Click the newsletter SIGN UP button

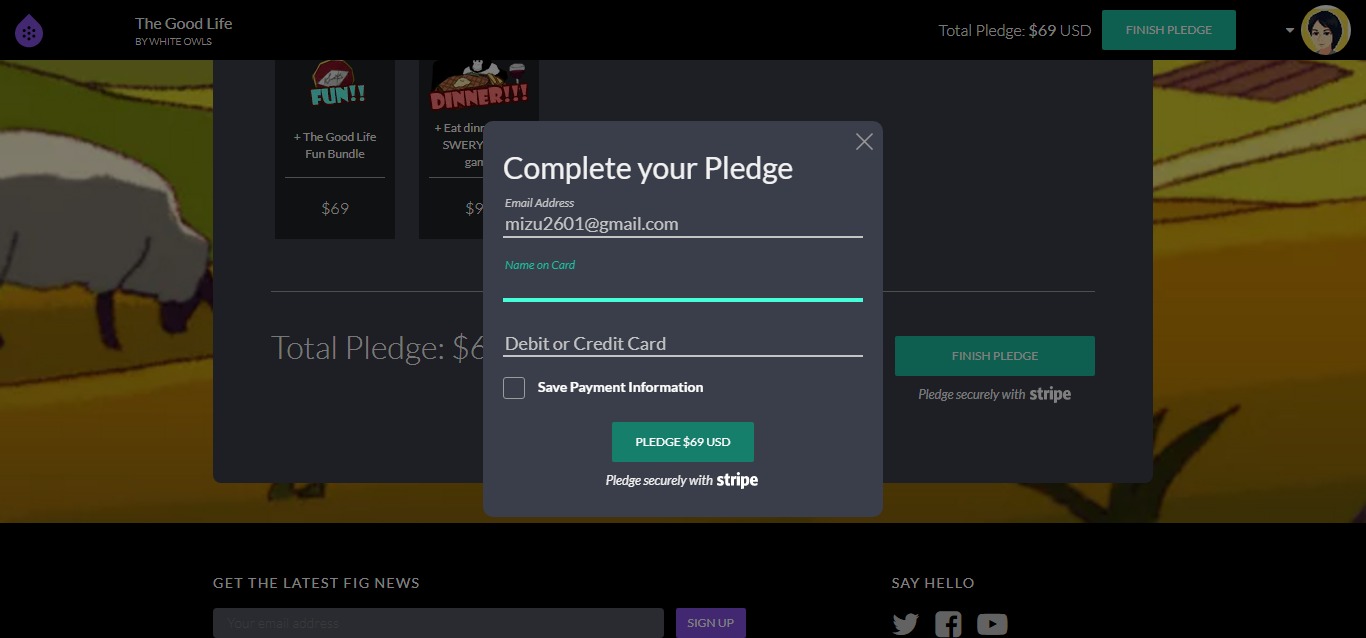(711, 623)
